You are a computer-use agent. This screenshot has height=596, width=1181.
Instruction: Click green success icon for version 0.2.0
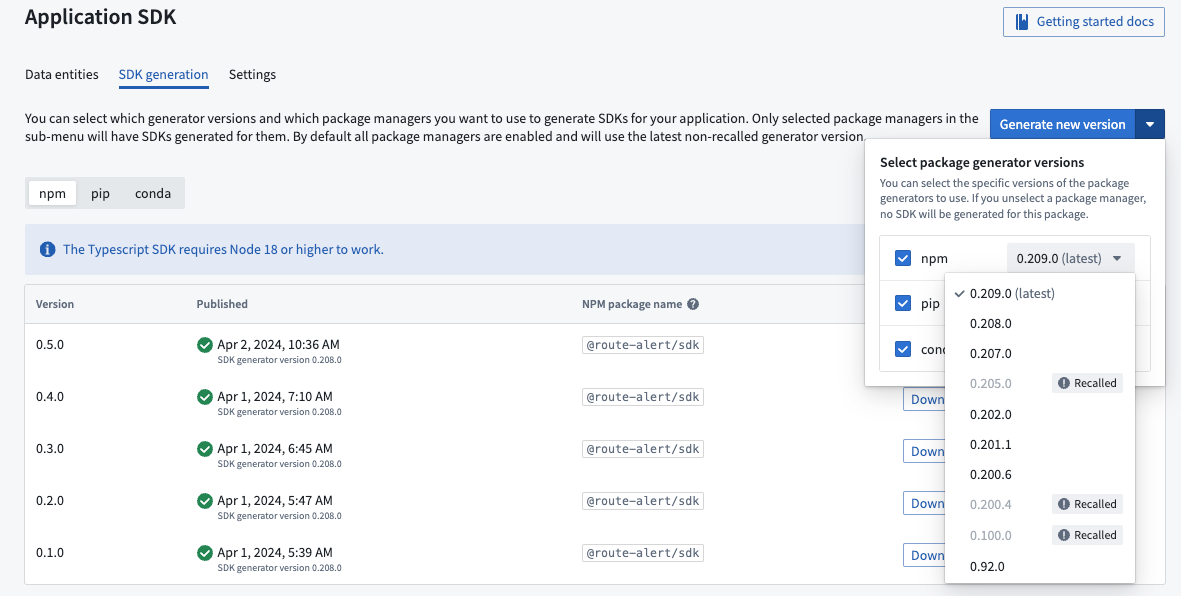click(x=204, y=501)
